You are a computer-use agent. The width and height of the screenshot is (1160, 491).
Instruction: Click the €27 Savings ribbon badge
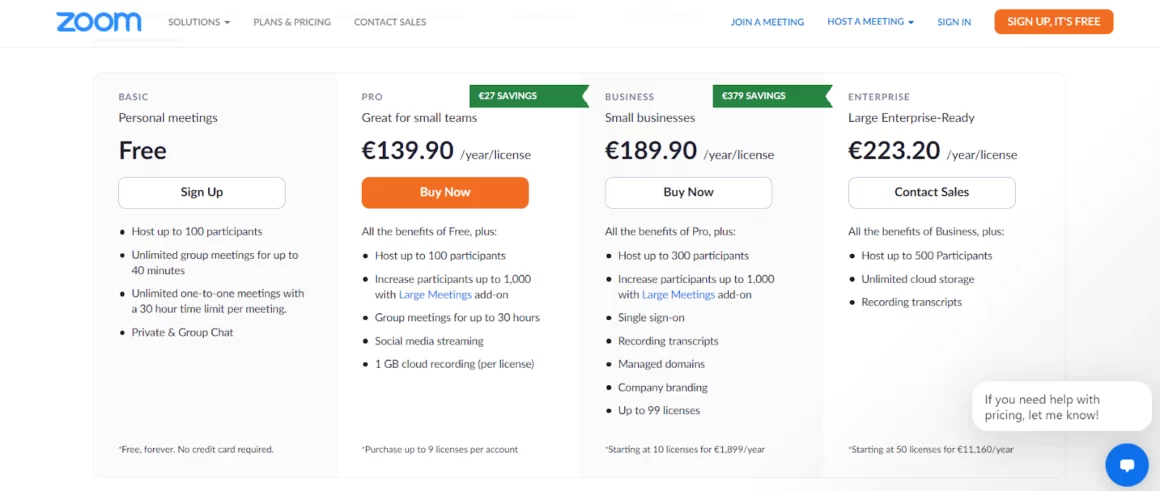[510, 96]
